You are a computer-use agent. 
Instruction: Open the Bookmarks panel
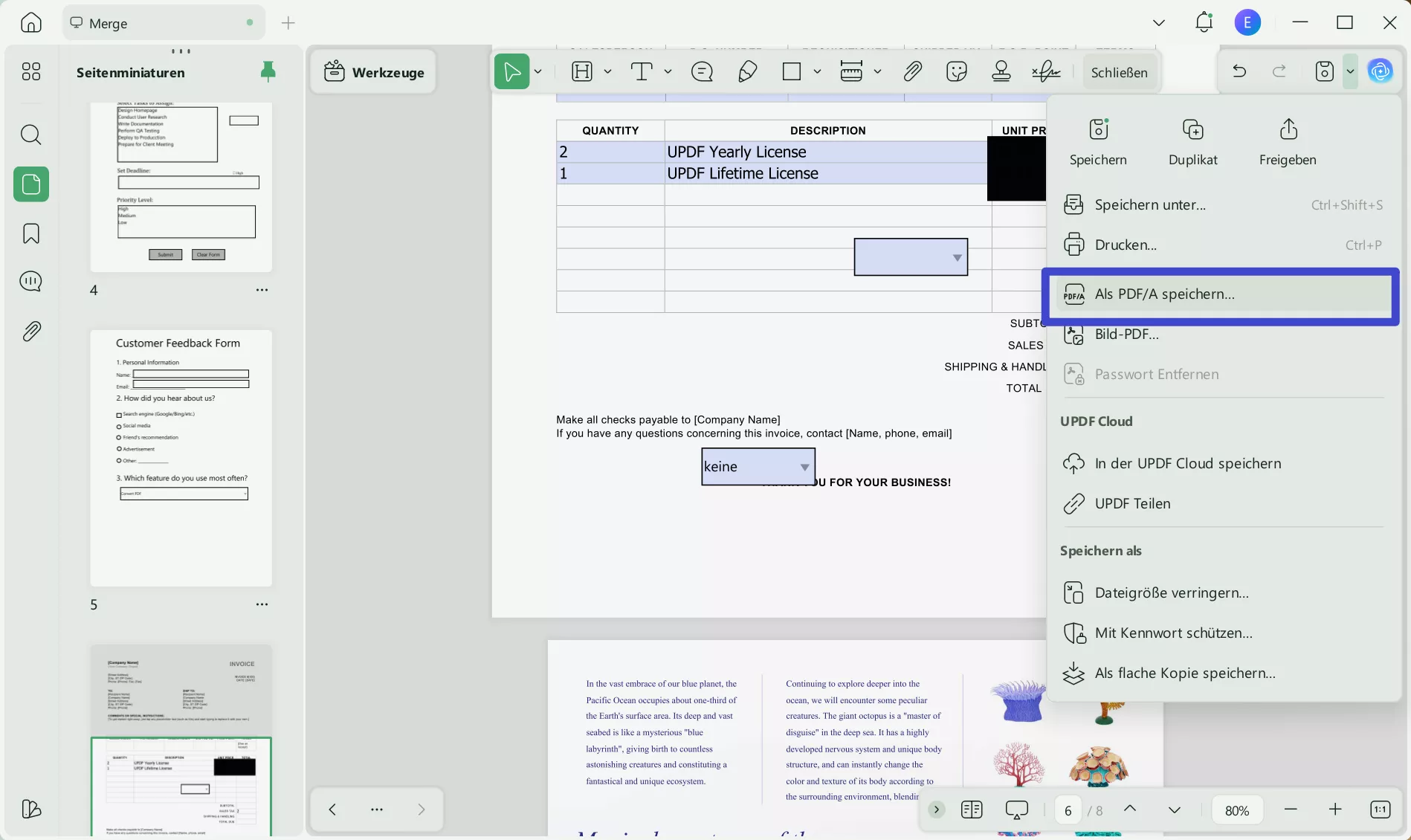click(30, 233)
